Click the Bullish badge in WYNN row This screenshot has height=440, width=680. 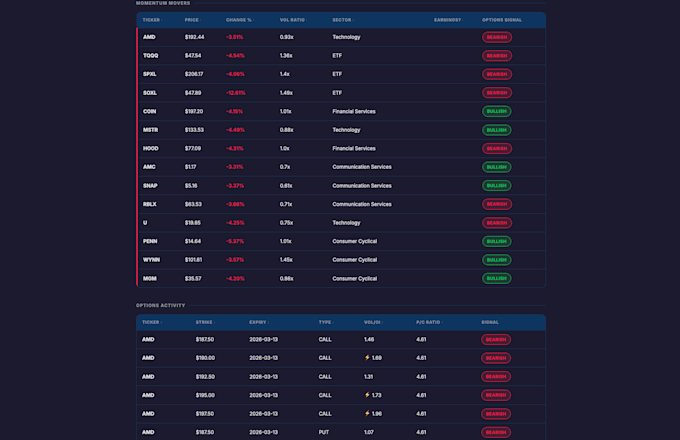[497, 260]
